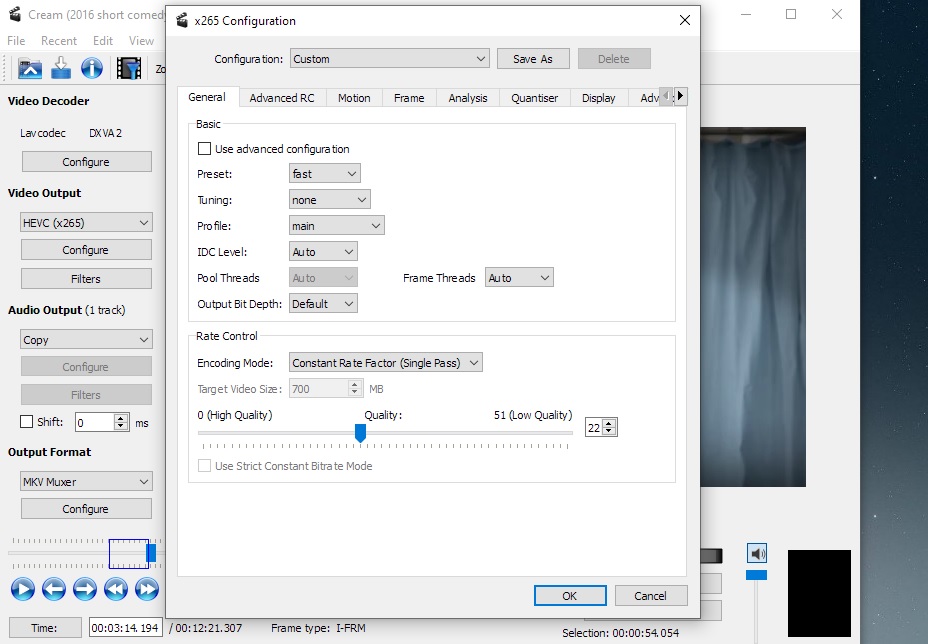Open video file toolbar icon
This screenshot has width=928, height=644.
(x=30, y=68)
